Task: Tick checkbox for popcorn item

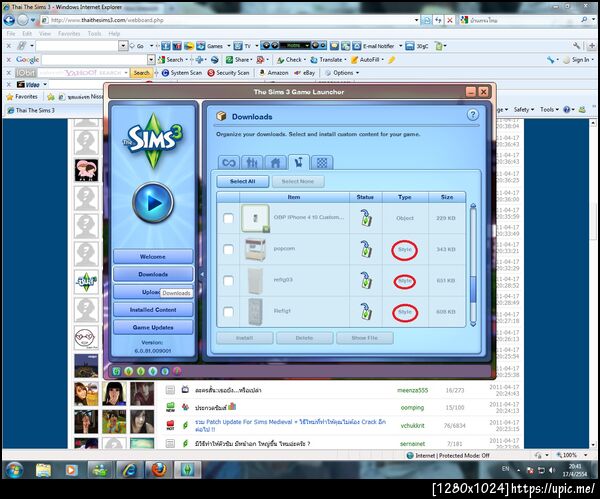Action: pos(228,250)
